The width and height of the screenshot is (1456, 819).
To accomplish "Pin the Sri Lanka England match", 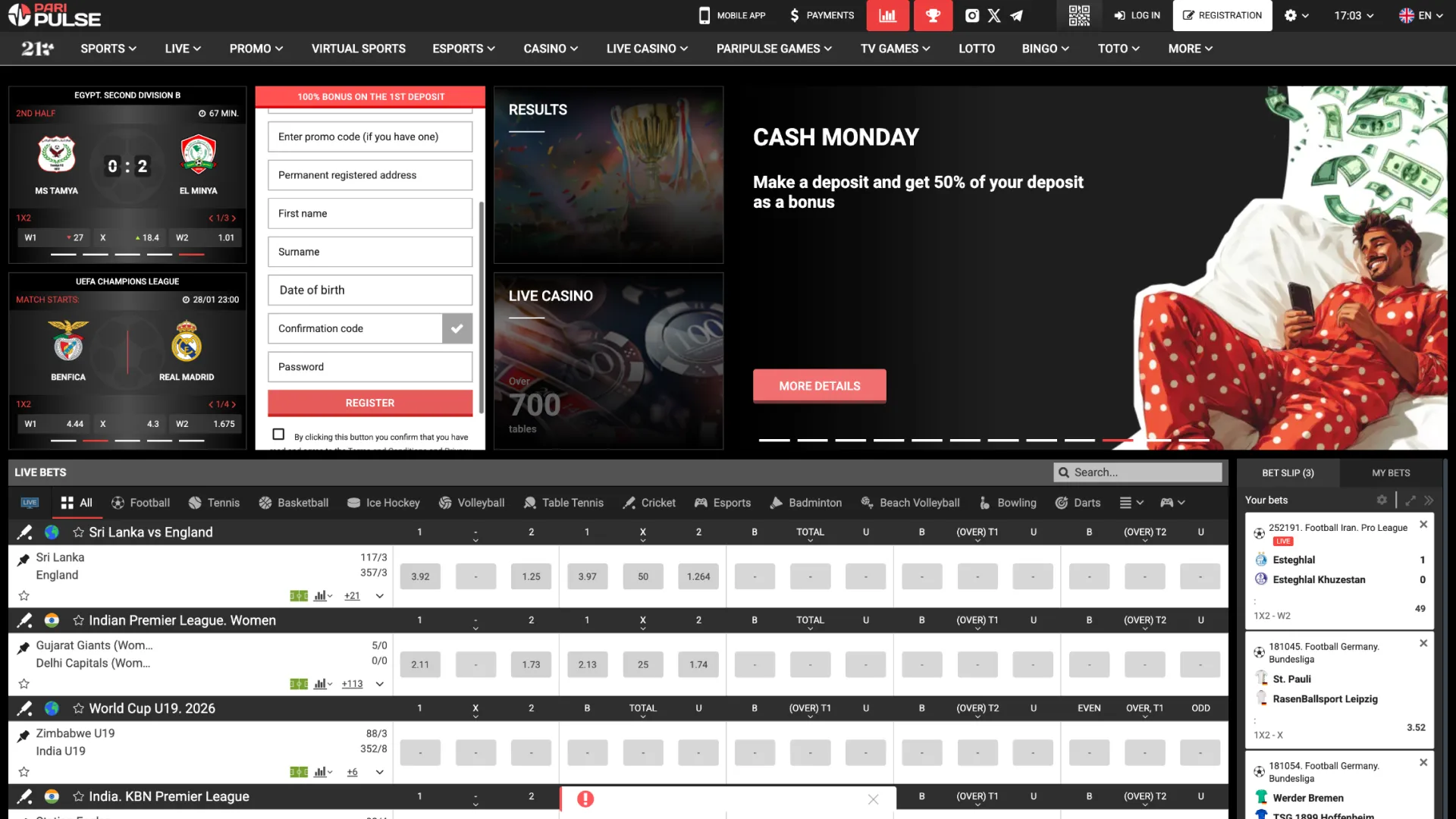I will 24,560.
